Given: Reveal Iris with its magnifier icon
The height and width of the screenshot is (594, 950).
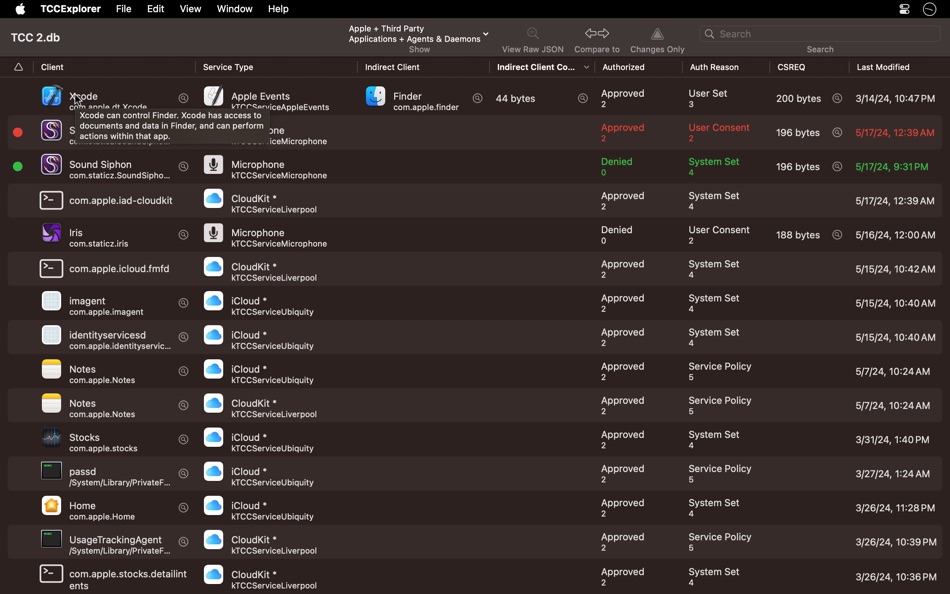Looking at the screenshot, I should coord(183,235).
